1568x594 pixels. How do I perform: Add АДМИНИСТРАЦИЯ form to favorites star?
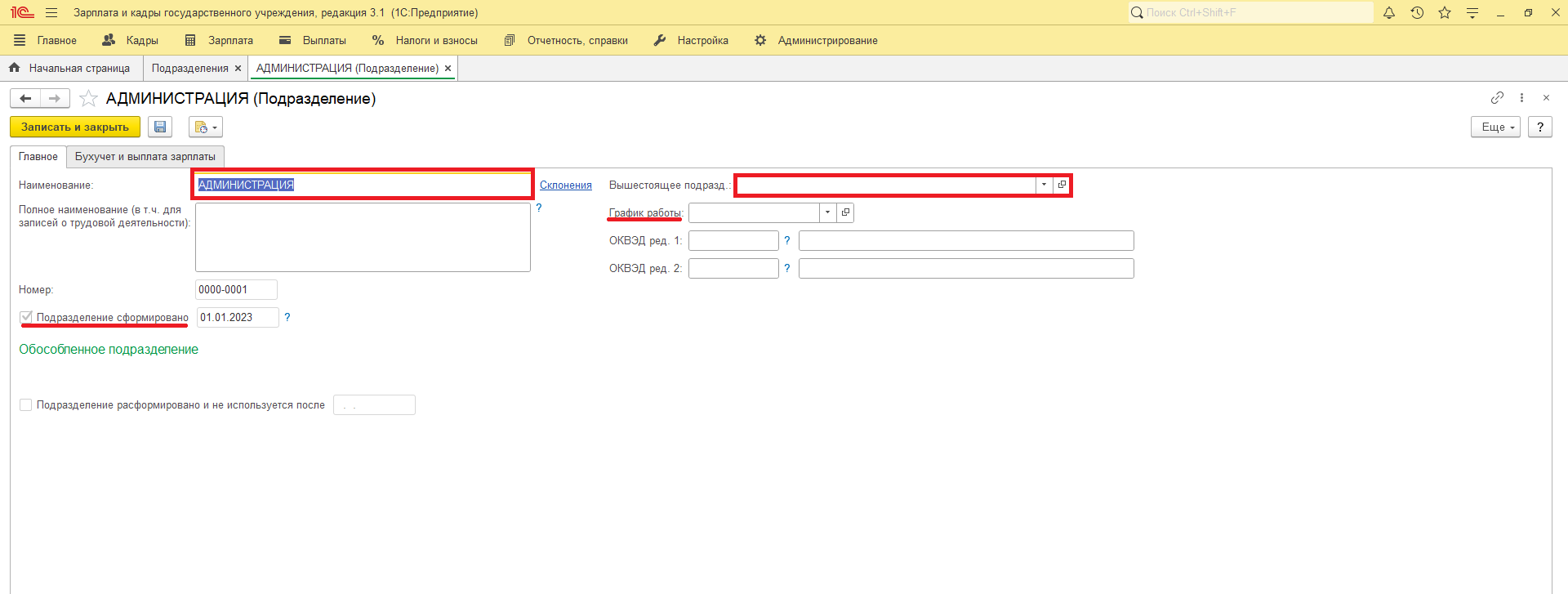[x=88, y=99]
